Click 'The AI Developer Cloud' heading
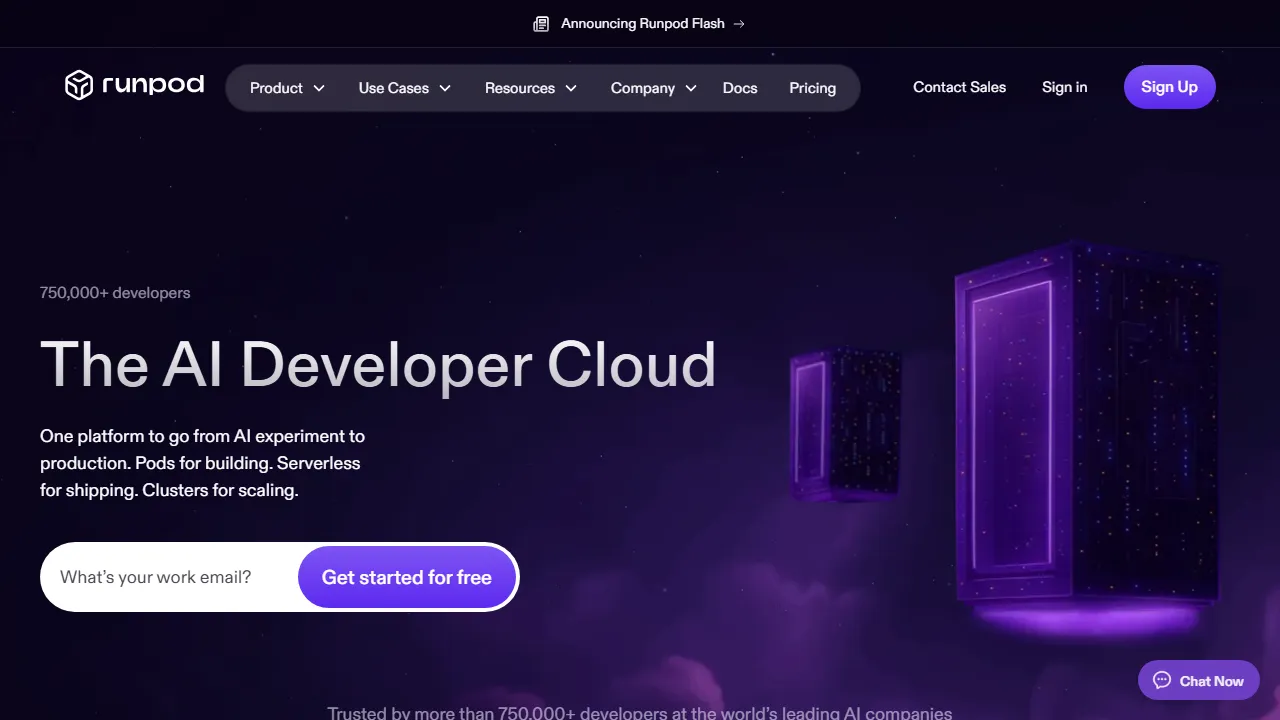Image resolution: width=1280 pixels, height=720 pixels. (x=378, y=365)
